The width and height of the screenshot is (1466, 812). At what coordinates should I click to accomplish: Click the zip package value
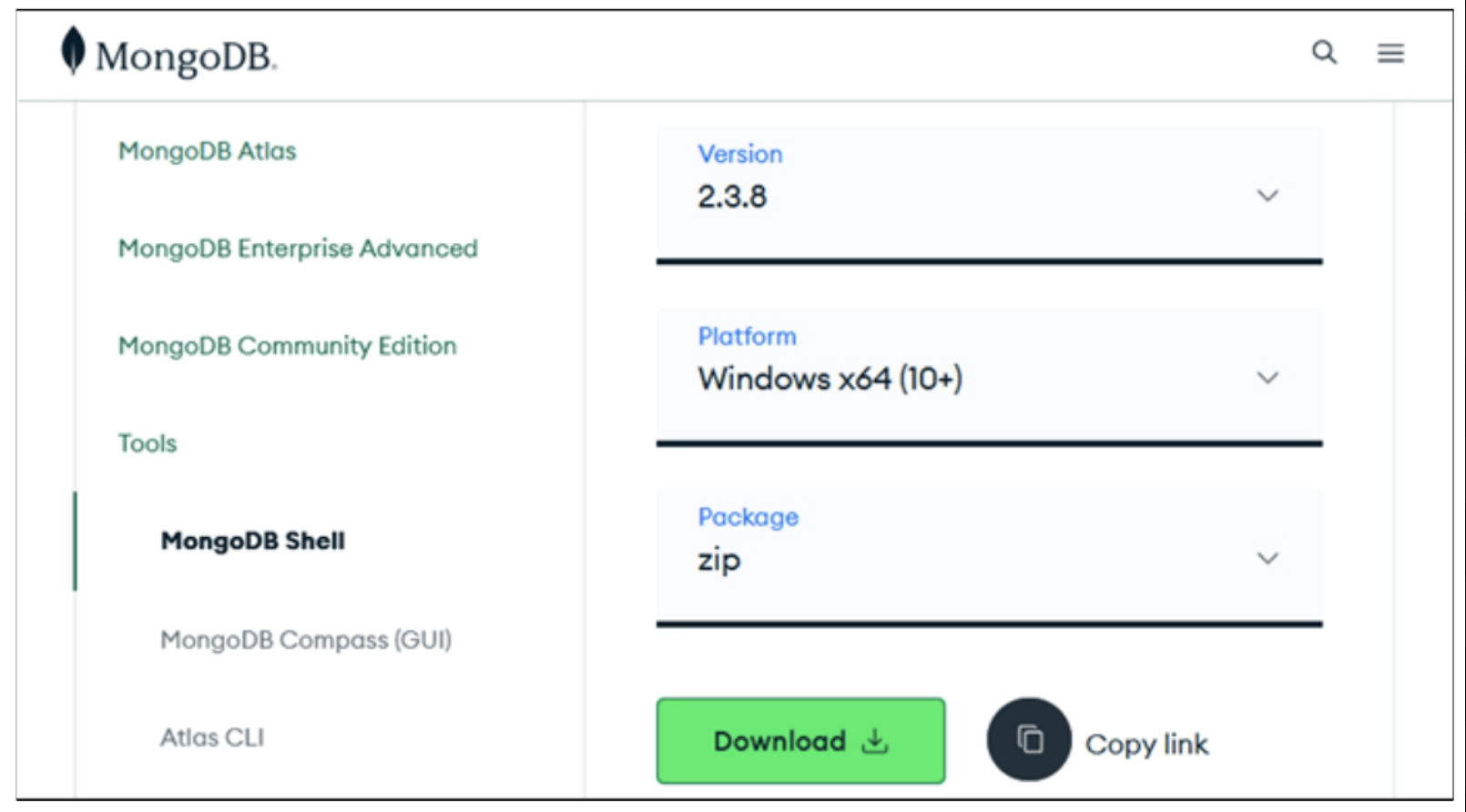click(x=719, y=560)
